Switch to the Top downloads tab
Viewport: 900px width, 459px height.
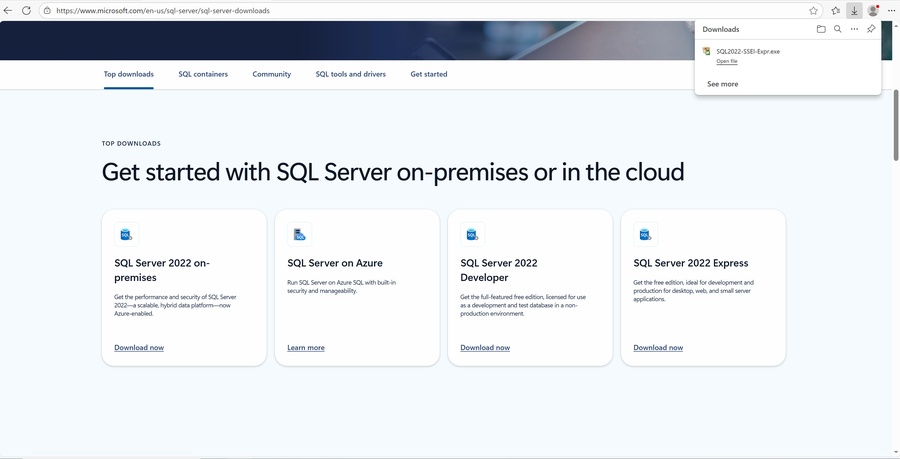tap(129, 74)
